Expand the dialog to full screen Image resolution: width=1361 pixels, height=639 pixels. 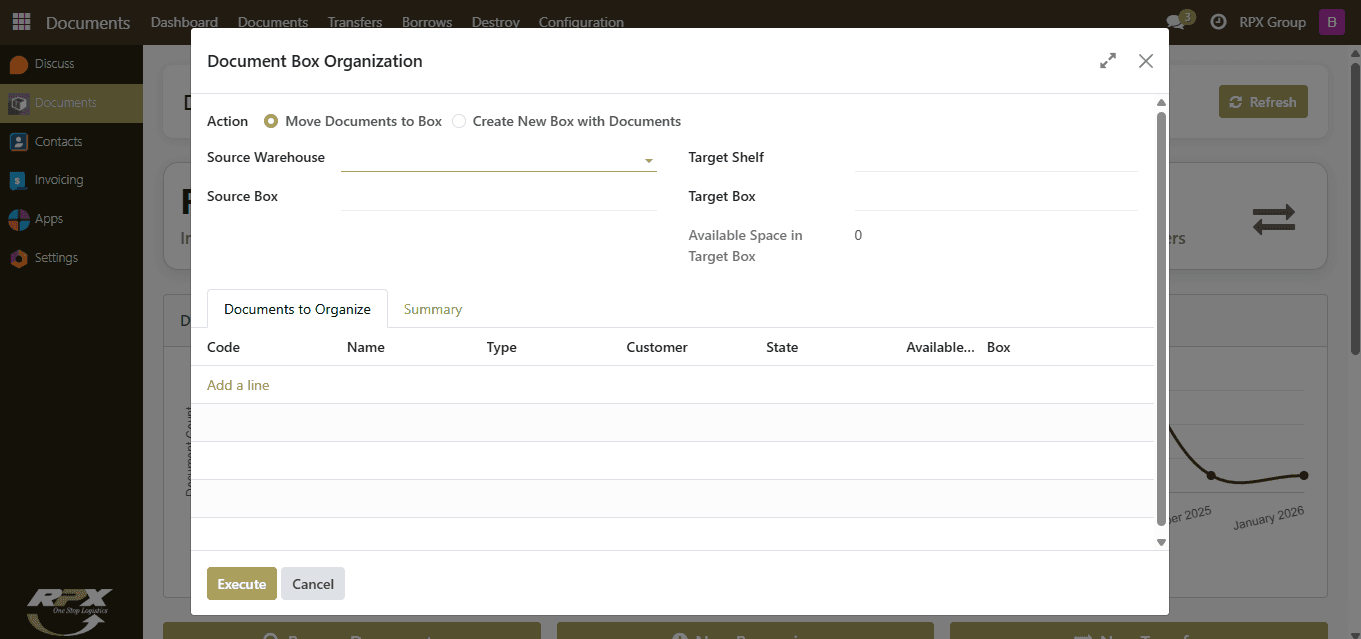(1108, 61)
